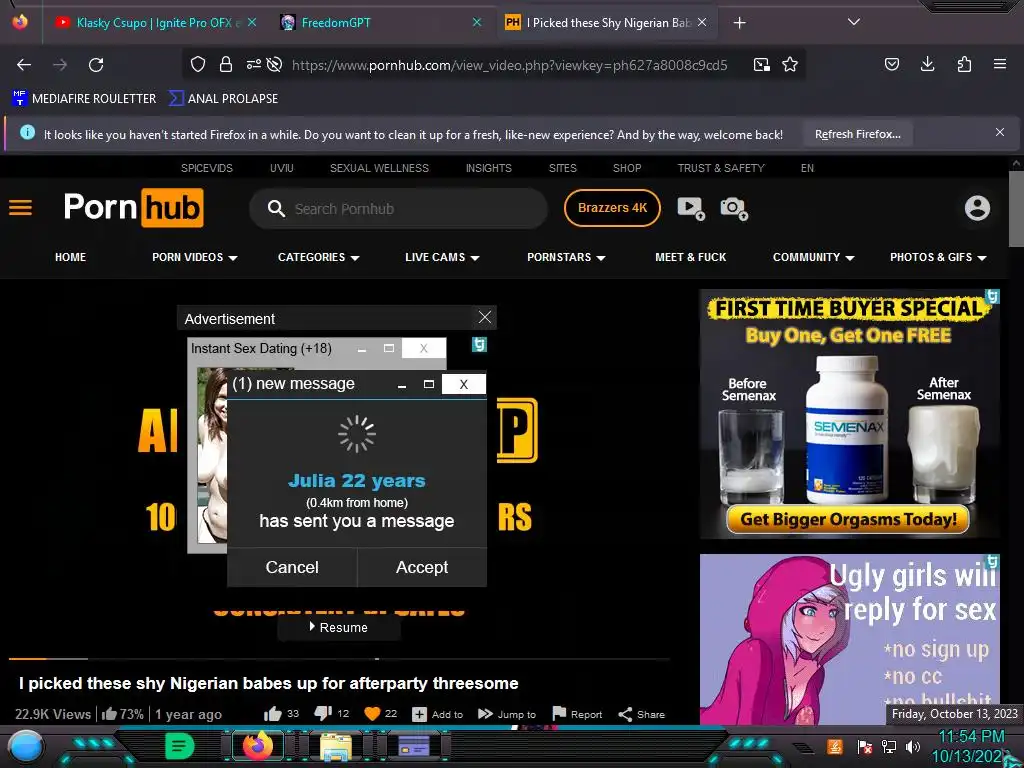Screen dimensions: 1024x768
Task: Click the address bar URL field
Action: [x=509, y=65]
